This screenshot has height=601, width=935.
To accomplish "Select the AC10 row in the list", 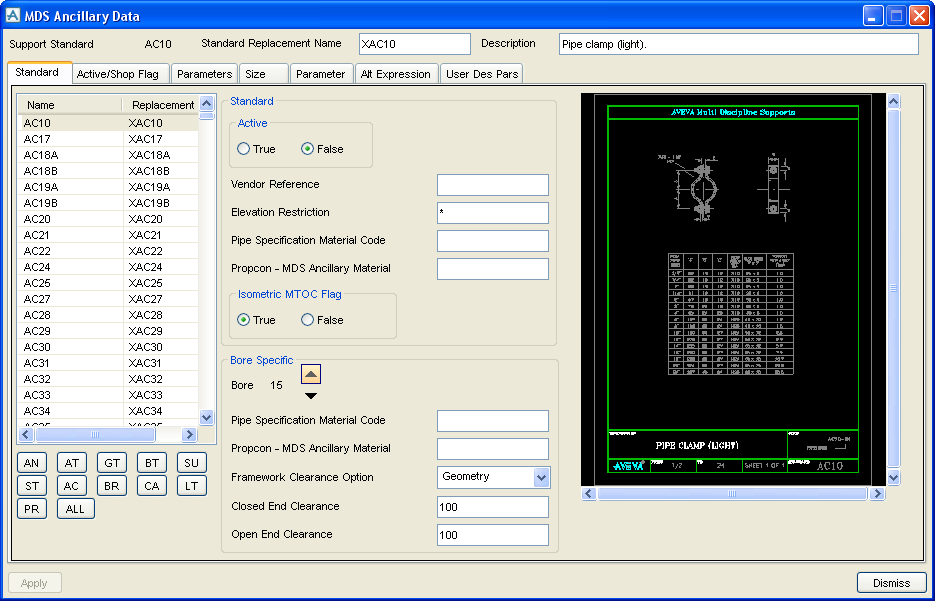I will coord(110,123).
